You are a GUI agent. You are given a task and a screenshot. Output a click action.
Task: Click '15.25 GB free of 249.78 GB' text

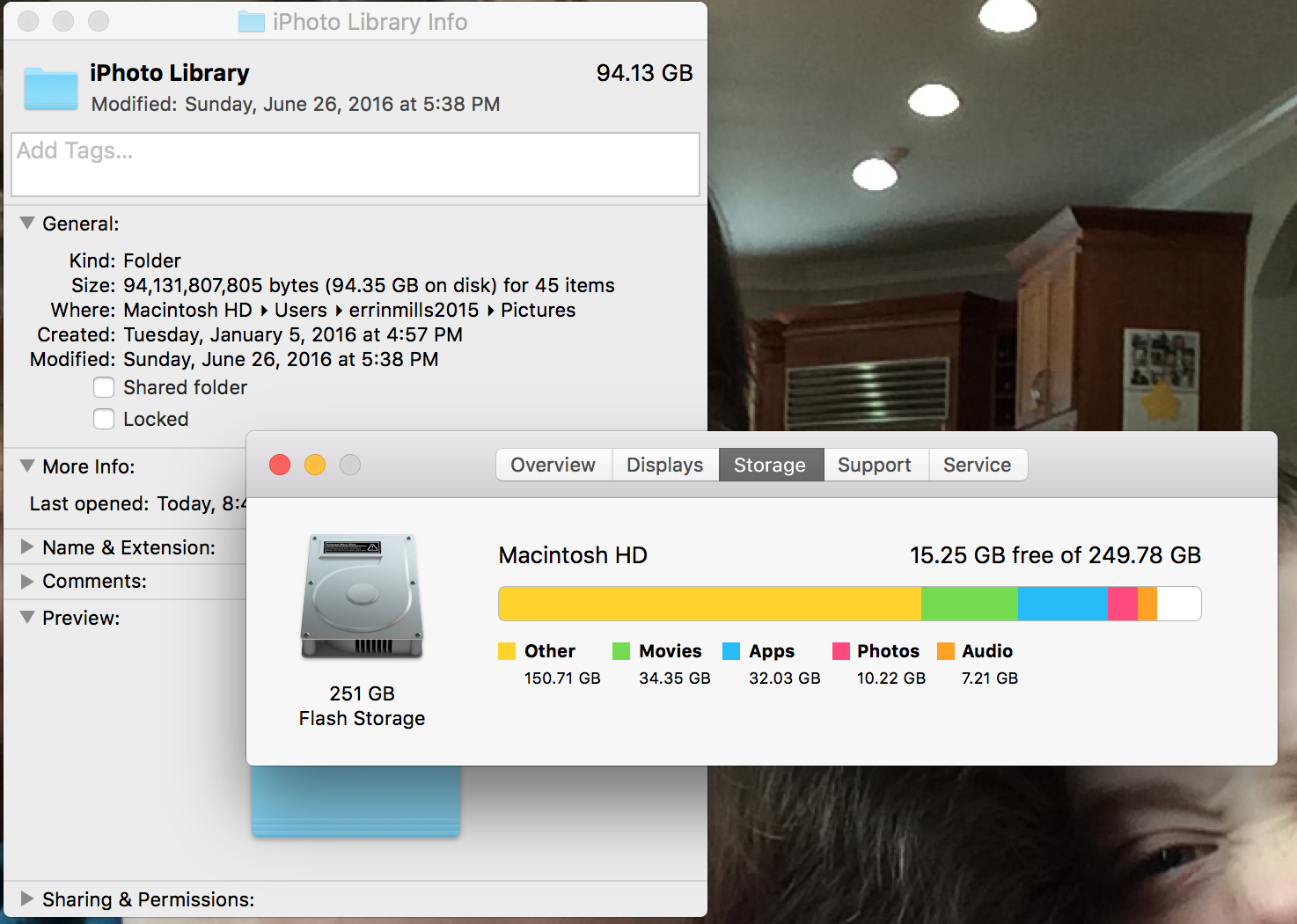click(x=1055, y=555)
